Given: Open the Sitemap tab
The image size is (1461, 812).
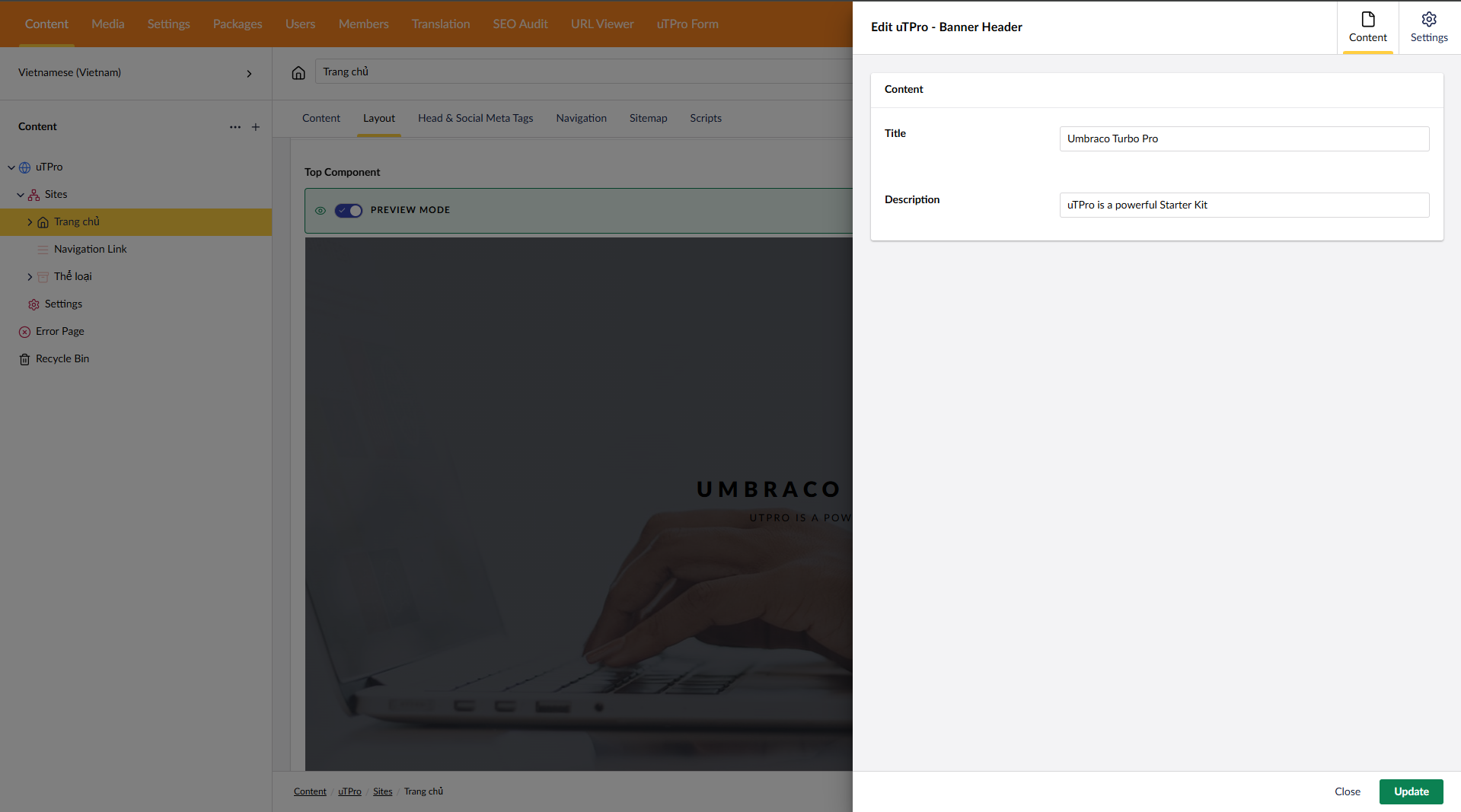Looking at the screenshot, I should 648,119.
